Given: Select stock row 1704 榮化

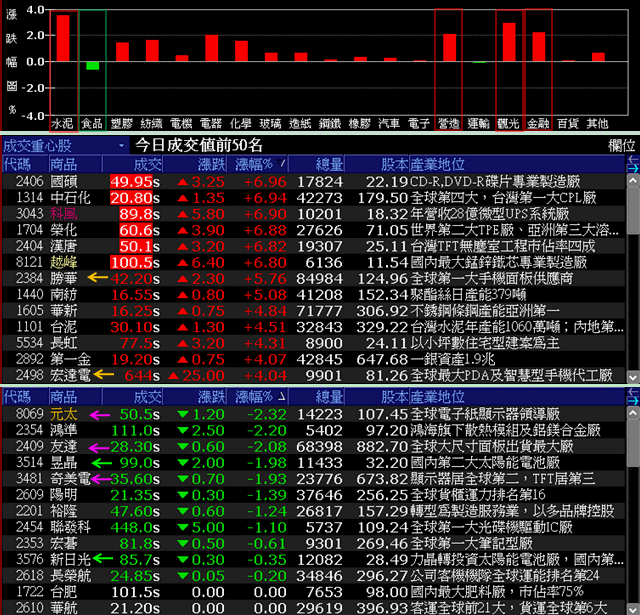Looking at the screenshot, I should pyautogui.click(x=313, y=230).
